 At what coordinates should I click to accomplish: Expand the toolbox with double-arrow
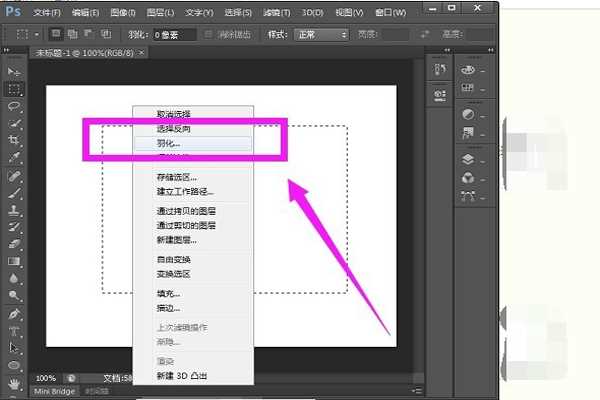(x=7, y=50)
